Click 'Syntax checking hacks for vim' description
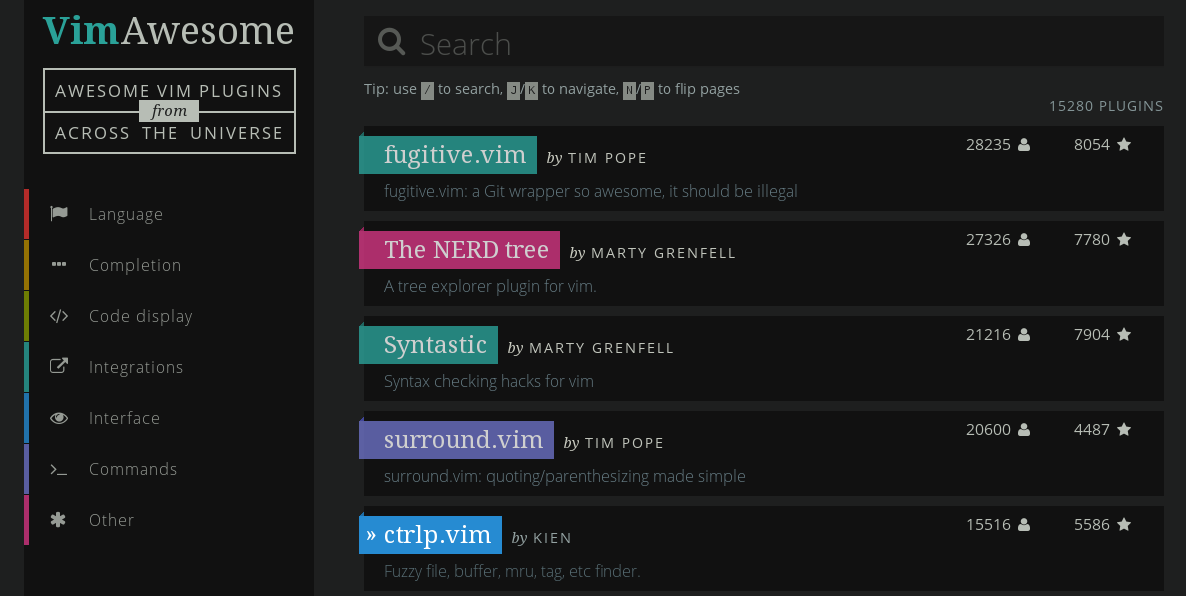Screen dimensions: 1186x596 pyautogui.click(x=489, y=381)
